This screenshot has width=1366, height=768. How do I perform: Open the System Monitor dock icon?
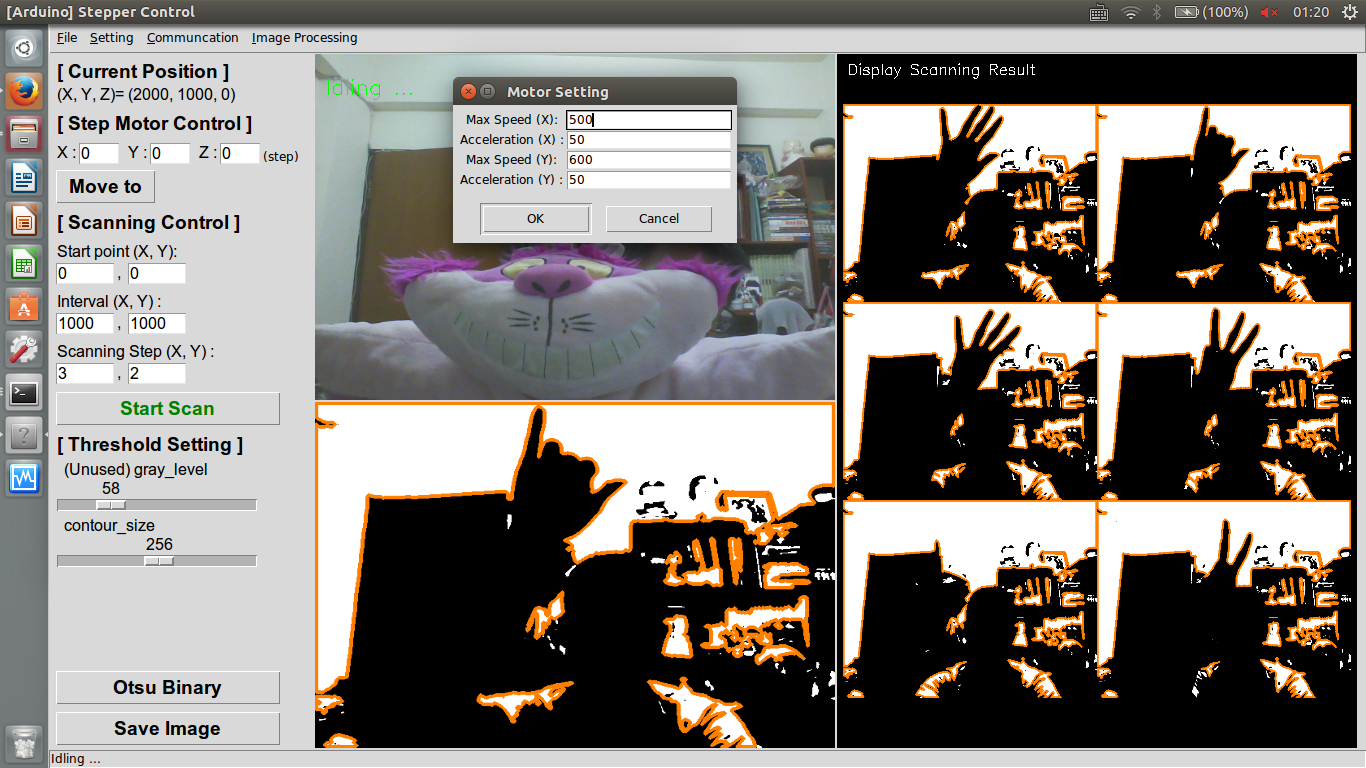pos(24,480)
